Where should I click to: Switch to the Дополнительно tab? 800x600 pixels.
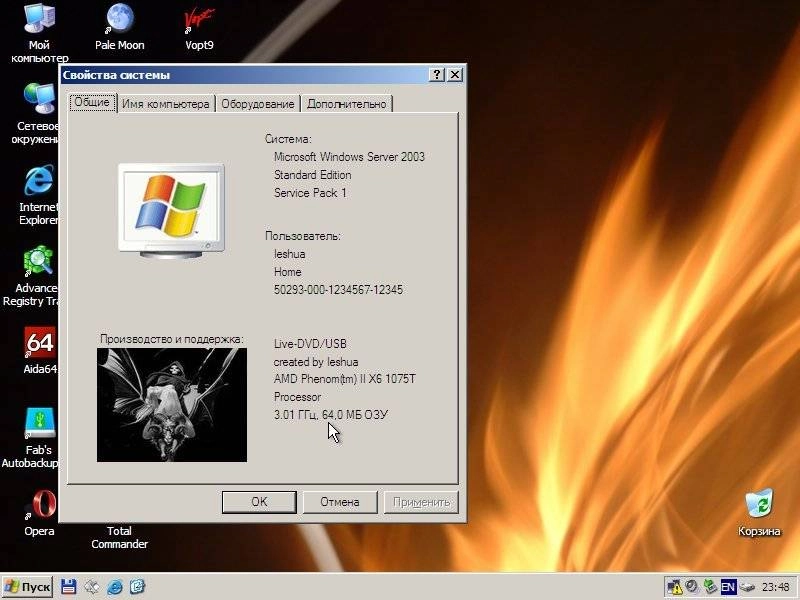(x=346, y=104)
